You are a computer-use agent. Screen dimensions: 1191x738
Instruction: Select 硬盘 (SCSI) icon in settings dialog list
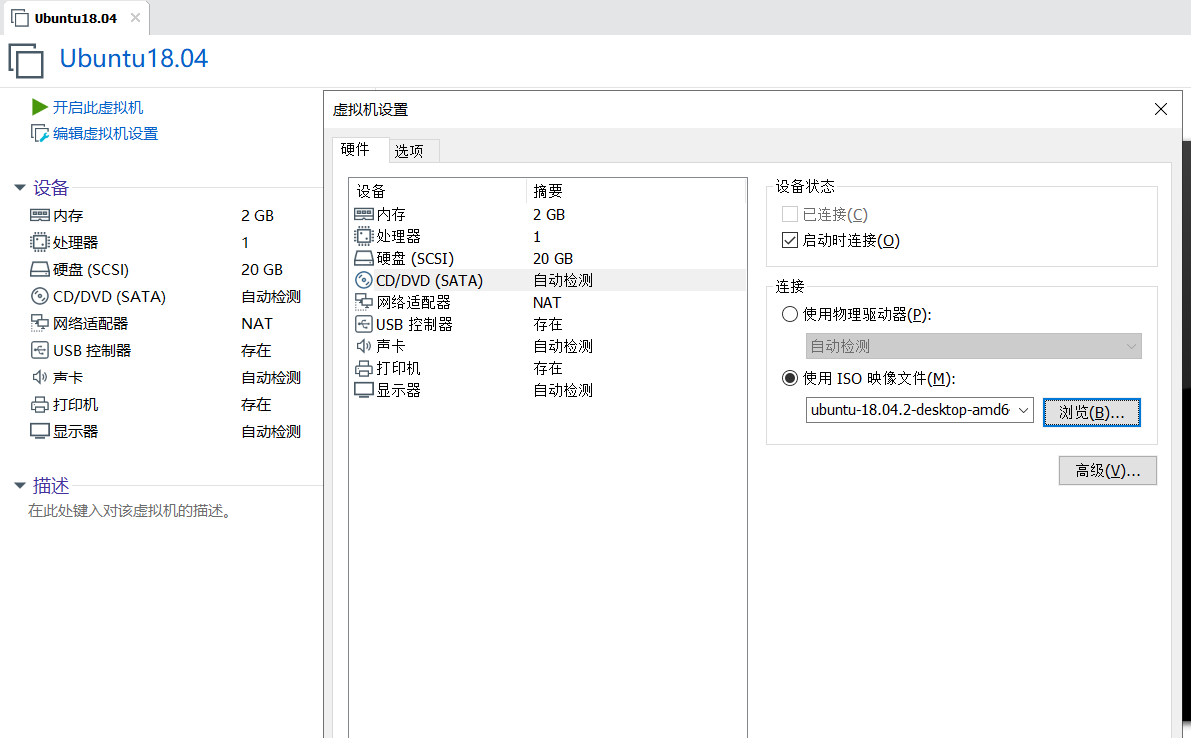pos(364,258)
